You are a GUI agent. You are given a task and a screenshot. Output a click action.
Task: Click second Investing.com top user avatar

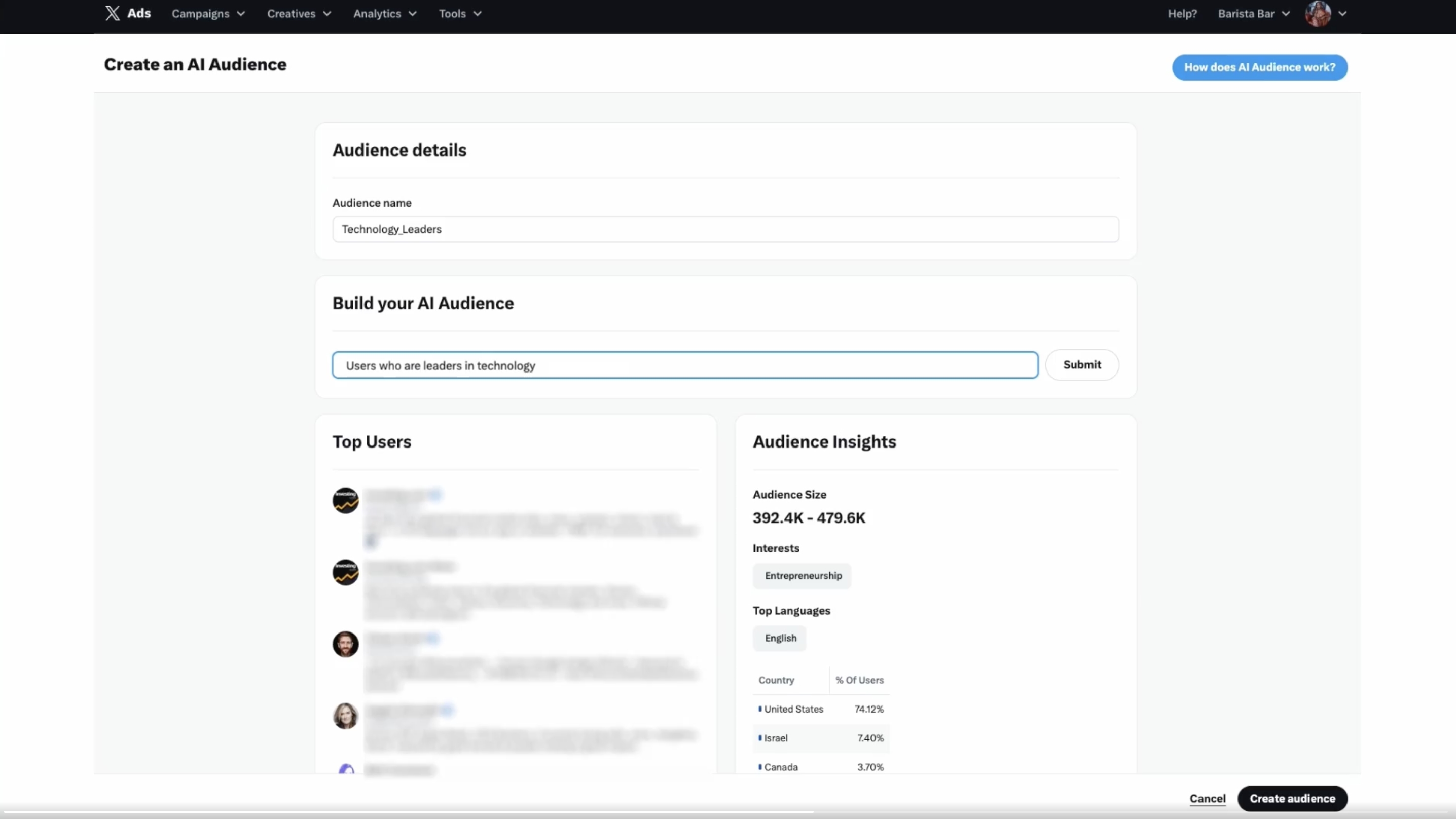(345, 572)
